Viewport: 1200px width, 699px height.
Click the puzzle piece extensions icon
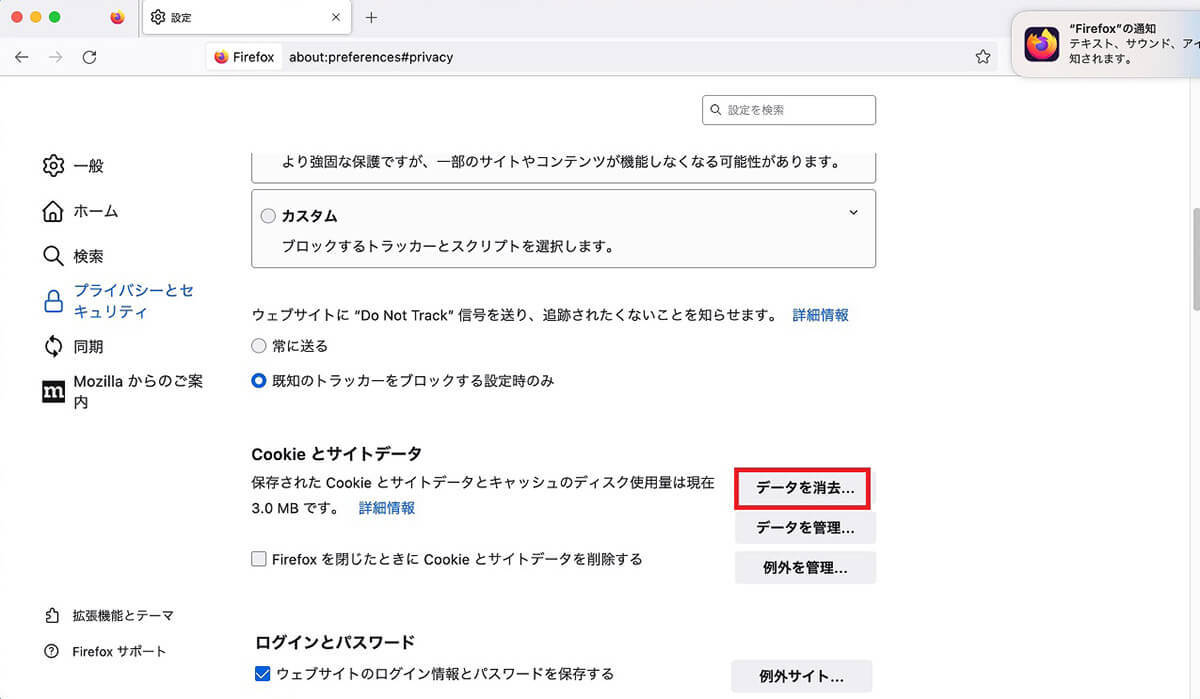pos(52,615)
